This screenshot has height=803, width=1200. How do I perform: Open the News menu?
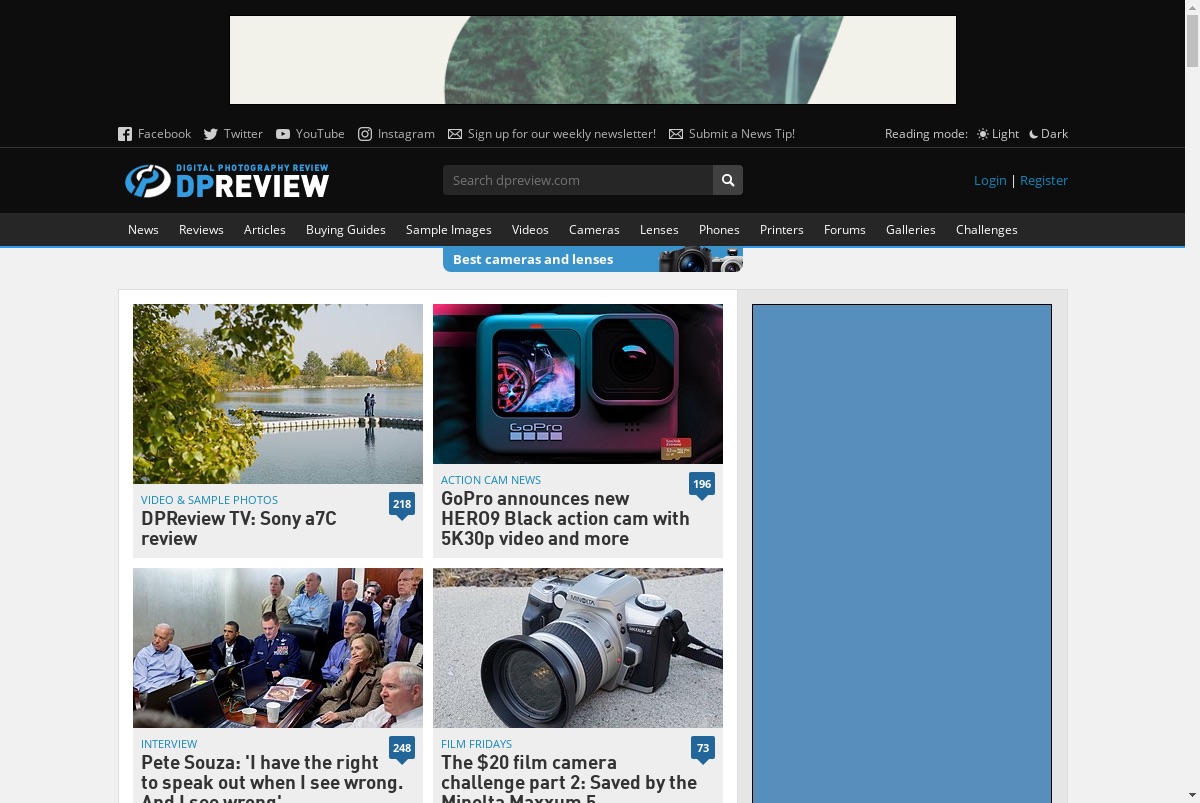pyautogui.click(x=143, y=230)
